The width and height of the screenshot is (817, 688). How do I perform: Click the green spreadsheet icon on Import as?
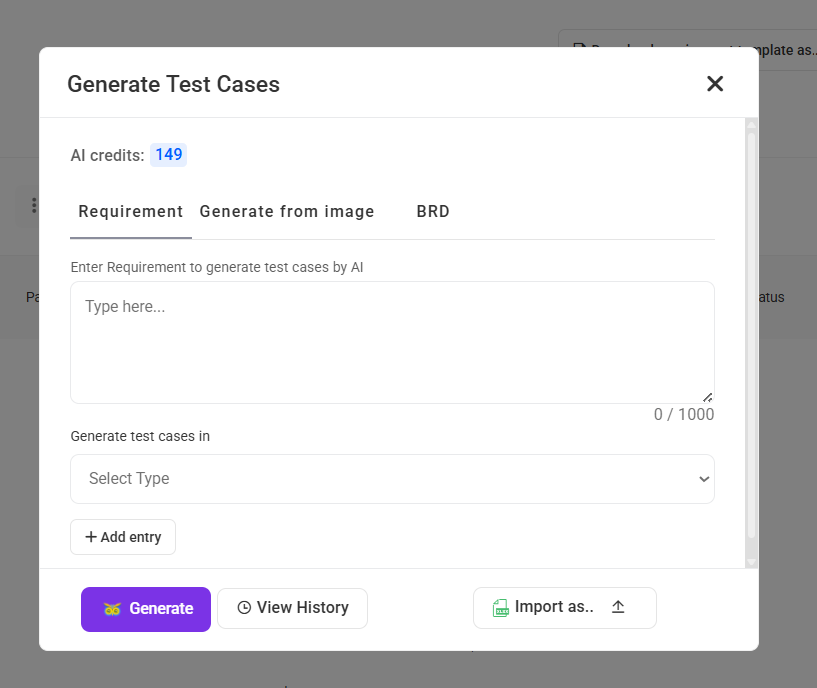[501, 608]
